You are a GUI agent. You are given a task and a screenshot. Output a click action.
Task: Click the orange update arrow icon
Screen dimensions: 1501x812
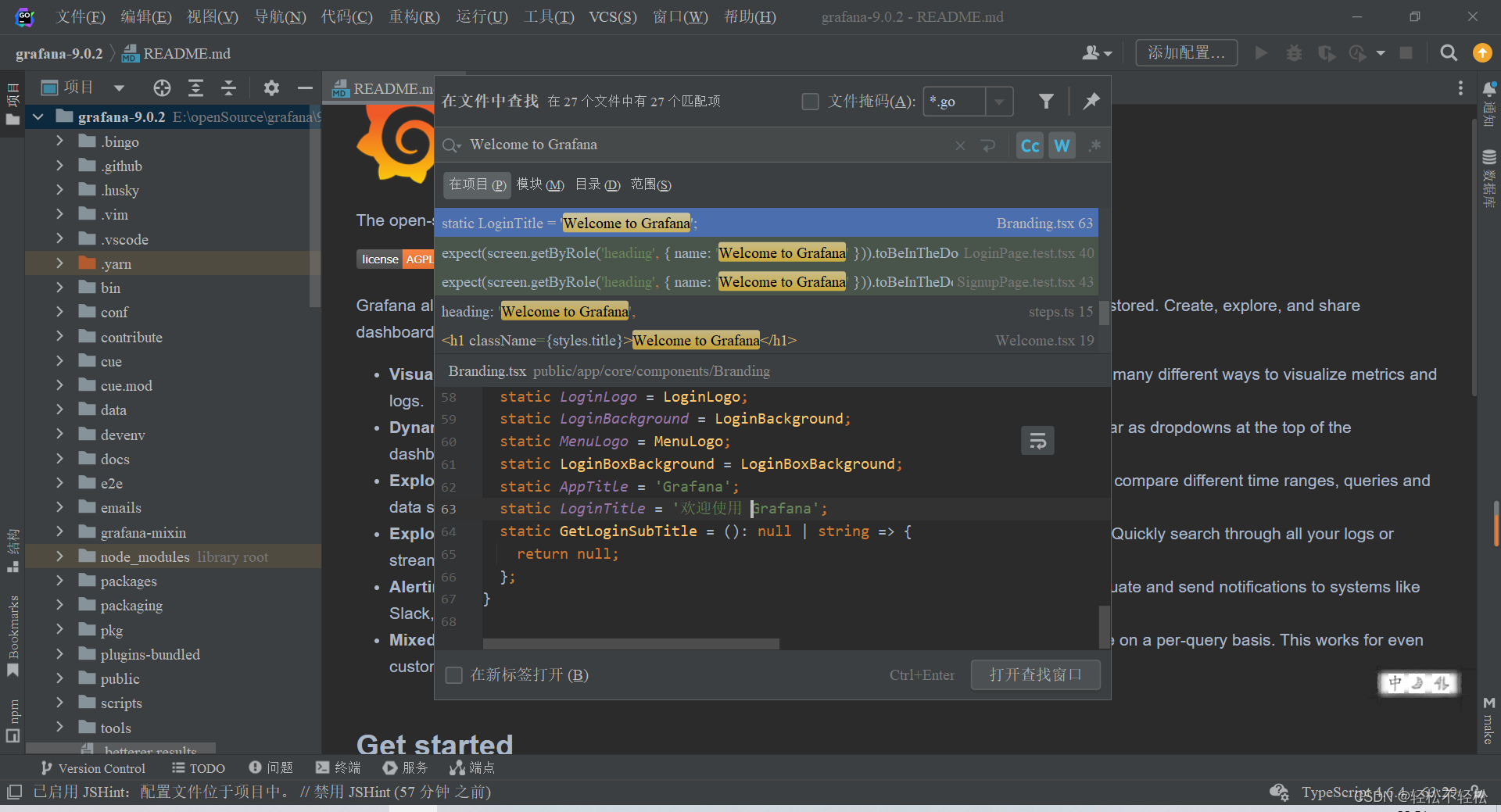coord(1482,52)
